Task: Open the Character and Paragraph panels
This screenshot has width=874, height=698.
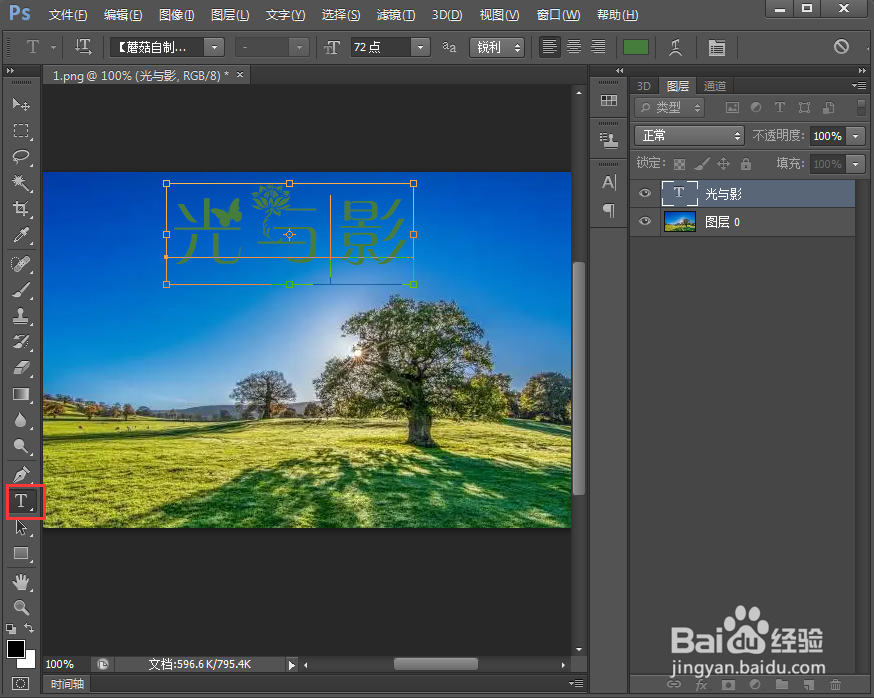Action: 717,47
